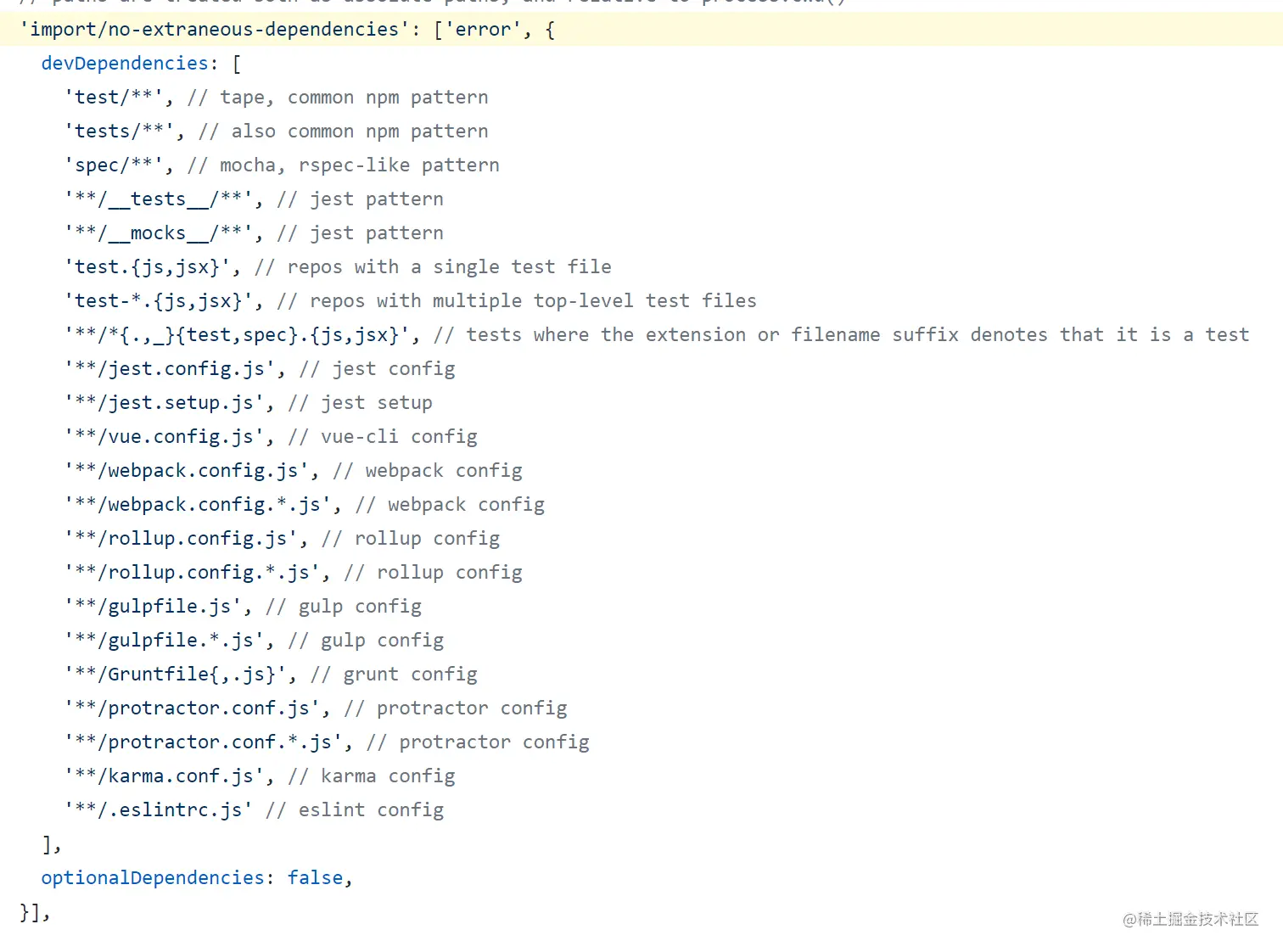Place cursor on 'test.{js,jsx}' string
Screen dimensions: 1283x952
147,267
